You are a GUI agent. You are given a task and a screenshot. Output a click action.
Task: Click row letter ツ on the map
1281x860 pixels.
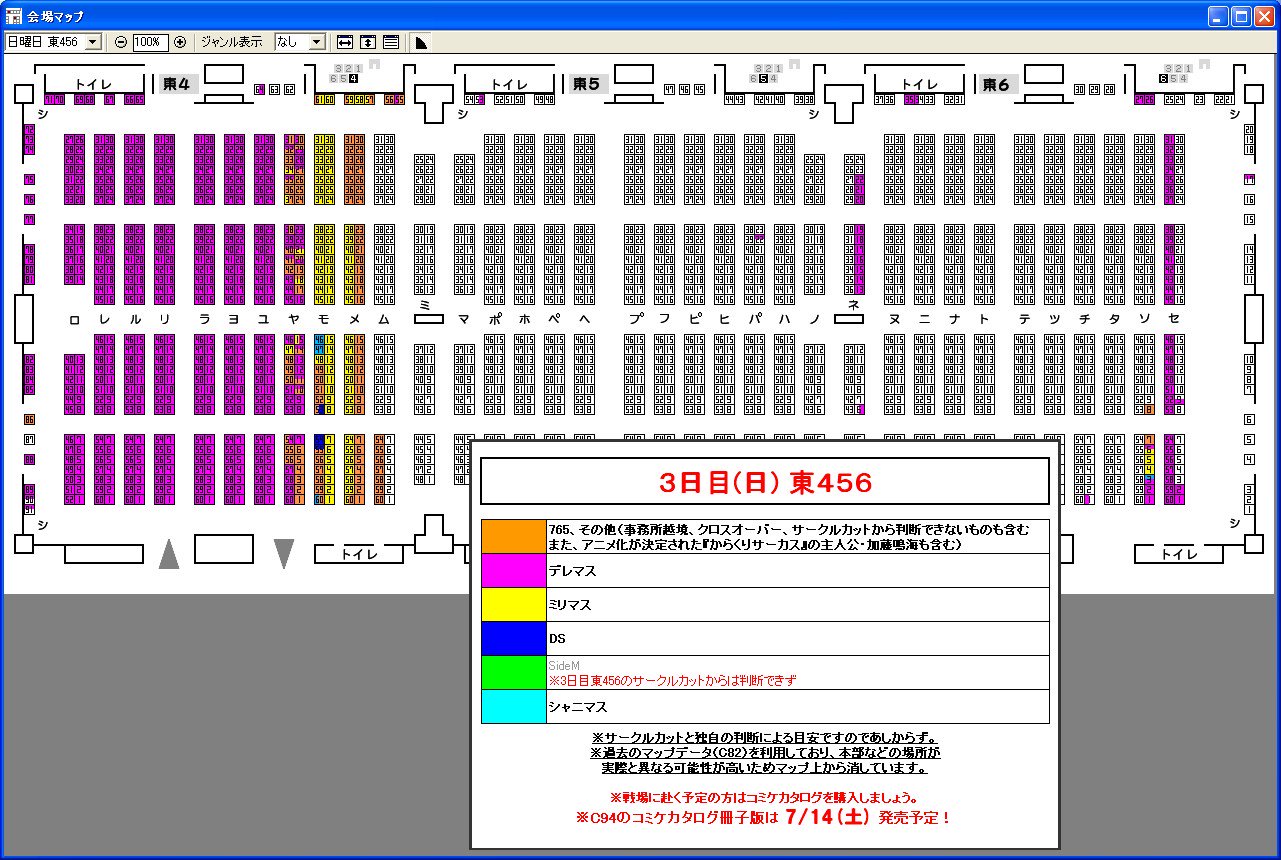pos(1055,319)
